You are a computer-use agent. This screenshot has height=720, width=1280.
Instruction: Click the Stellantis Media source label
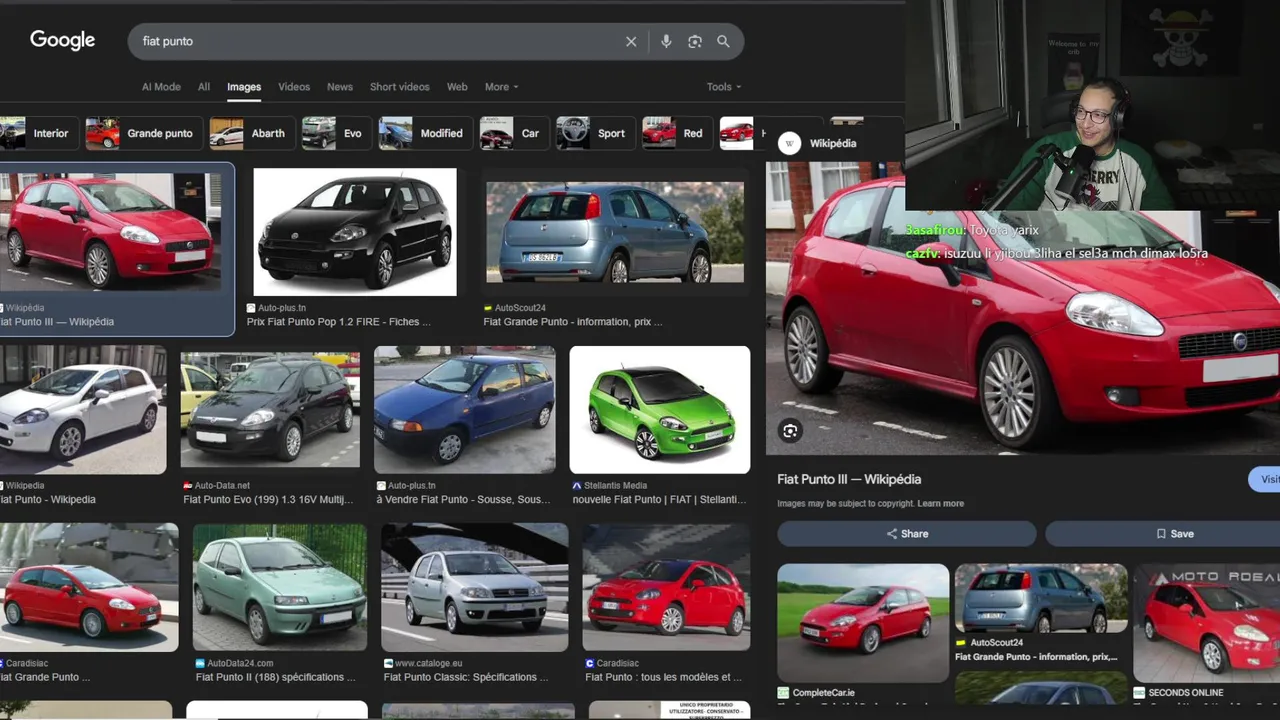[615, 485]
